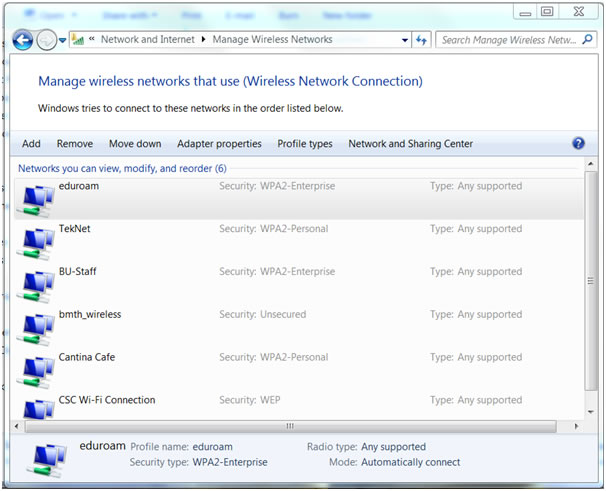Select the TekNet network icon
The height and width of the screenshot is (491, 606).
click(x=36, y=244)
